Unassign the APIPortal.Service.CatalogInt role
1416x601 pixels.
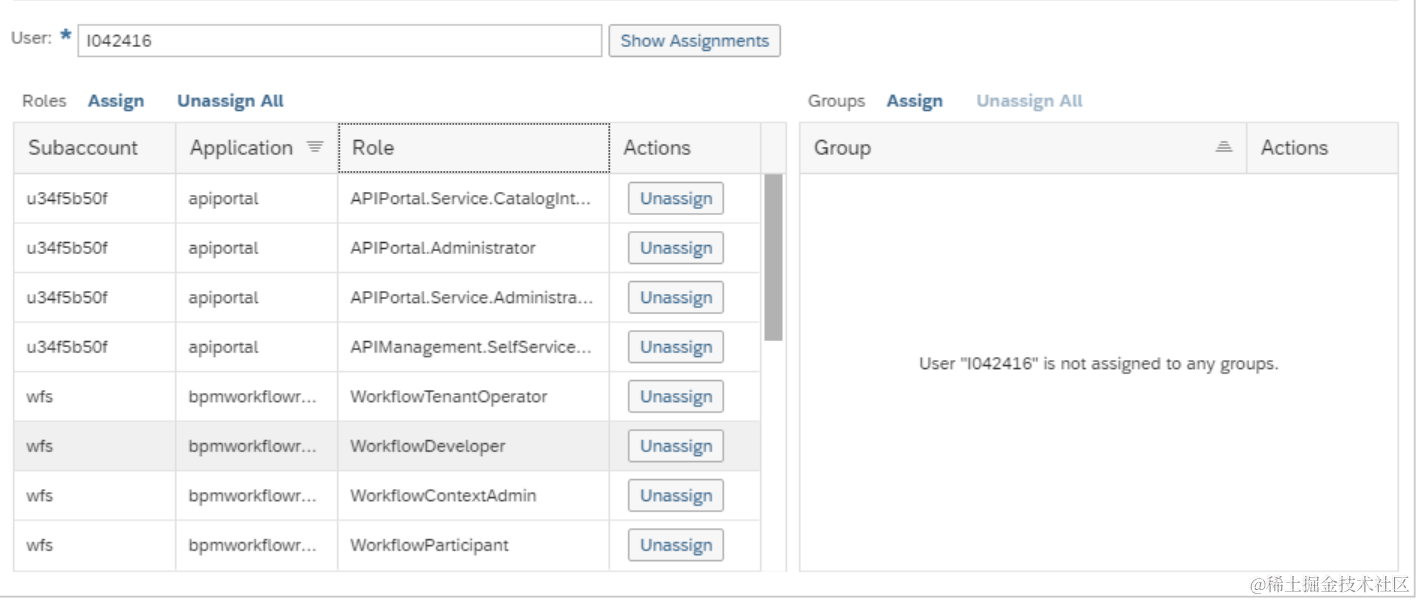click(x=675, y=199)
